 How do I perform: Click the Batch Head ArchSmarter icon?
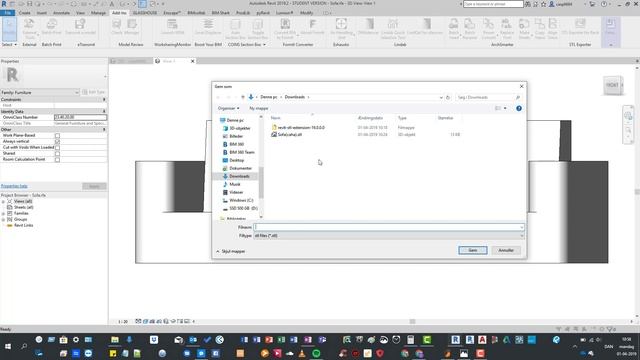point(453,29)
